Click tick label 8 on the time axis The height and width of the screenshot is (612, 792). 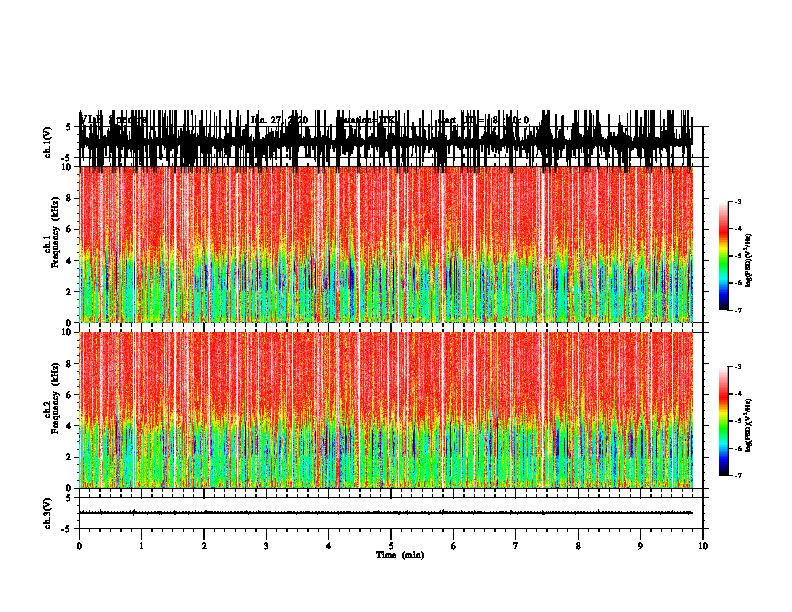point(578,546)
